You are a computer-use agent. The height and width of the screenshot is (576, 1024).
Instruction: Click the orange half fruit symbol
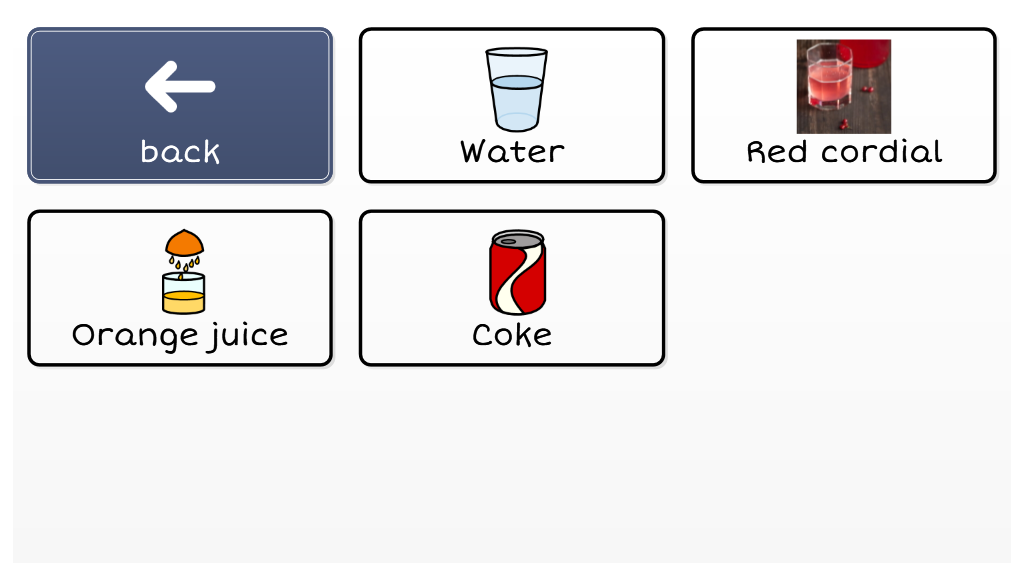point(184,242)
